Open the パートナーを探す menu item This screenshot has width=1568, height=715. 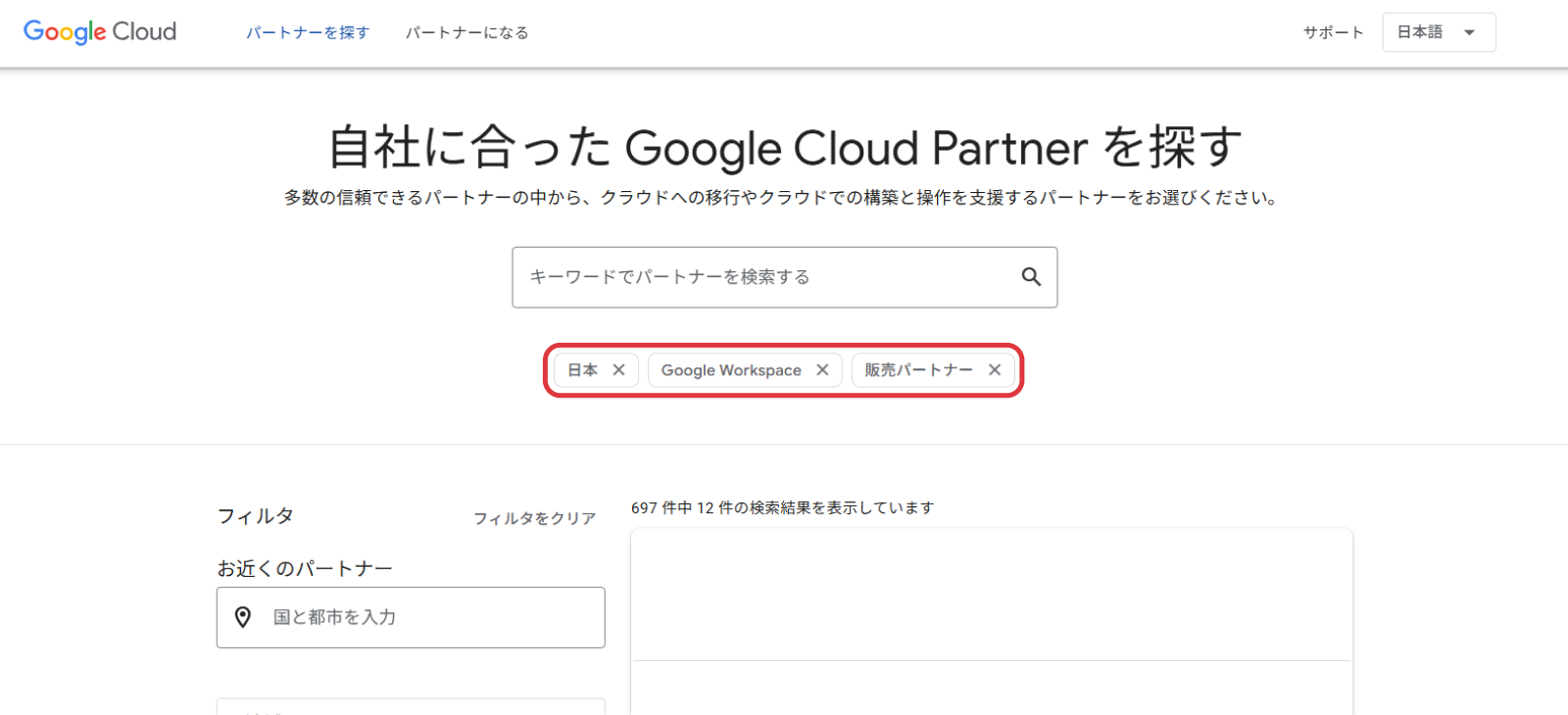[308, 32]
